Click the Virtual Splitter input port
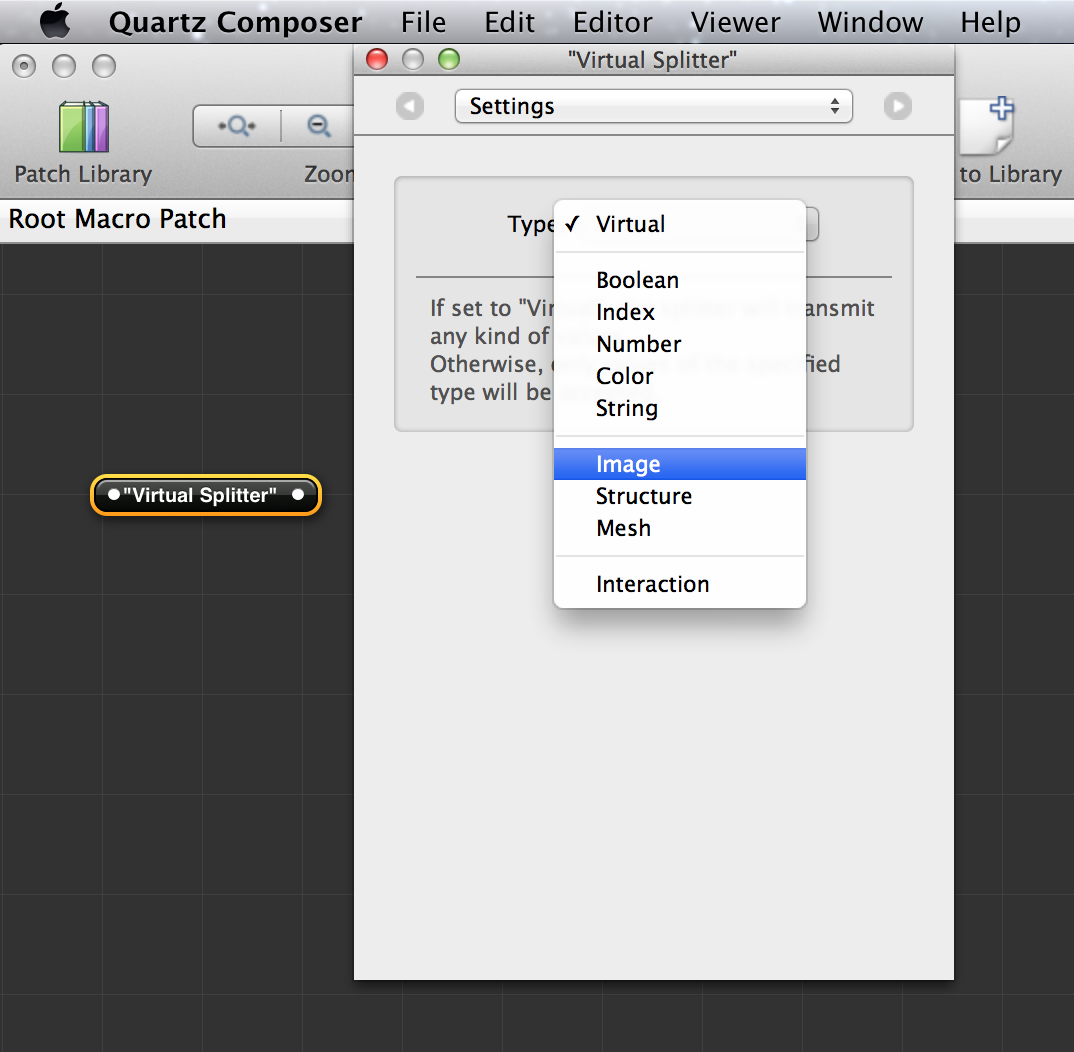This screenshot has height=1052, width=1074. click(114, 494)
